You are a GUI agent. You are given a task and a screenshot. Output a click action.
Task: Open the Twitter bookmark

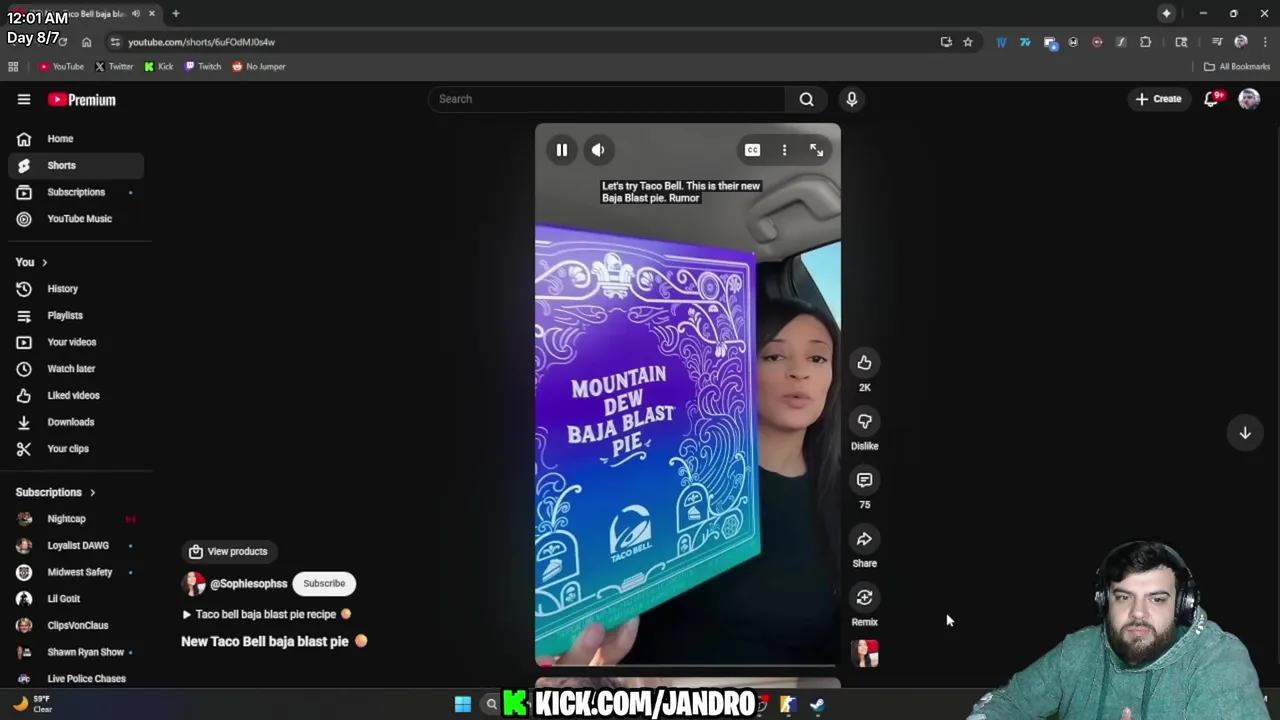114,67
